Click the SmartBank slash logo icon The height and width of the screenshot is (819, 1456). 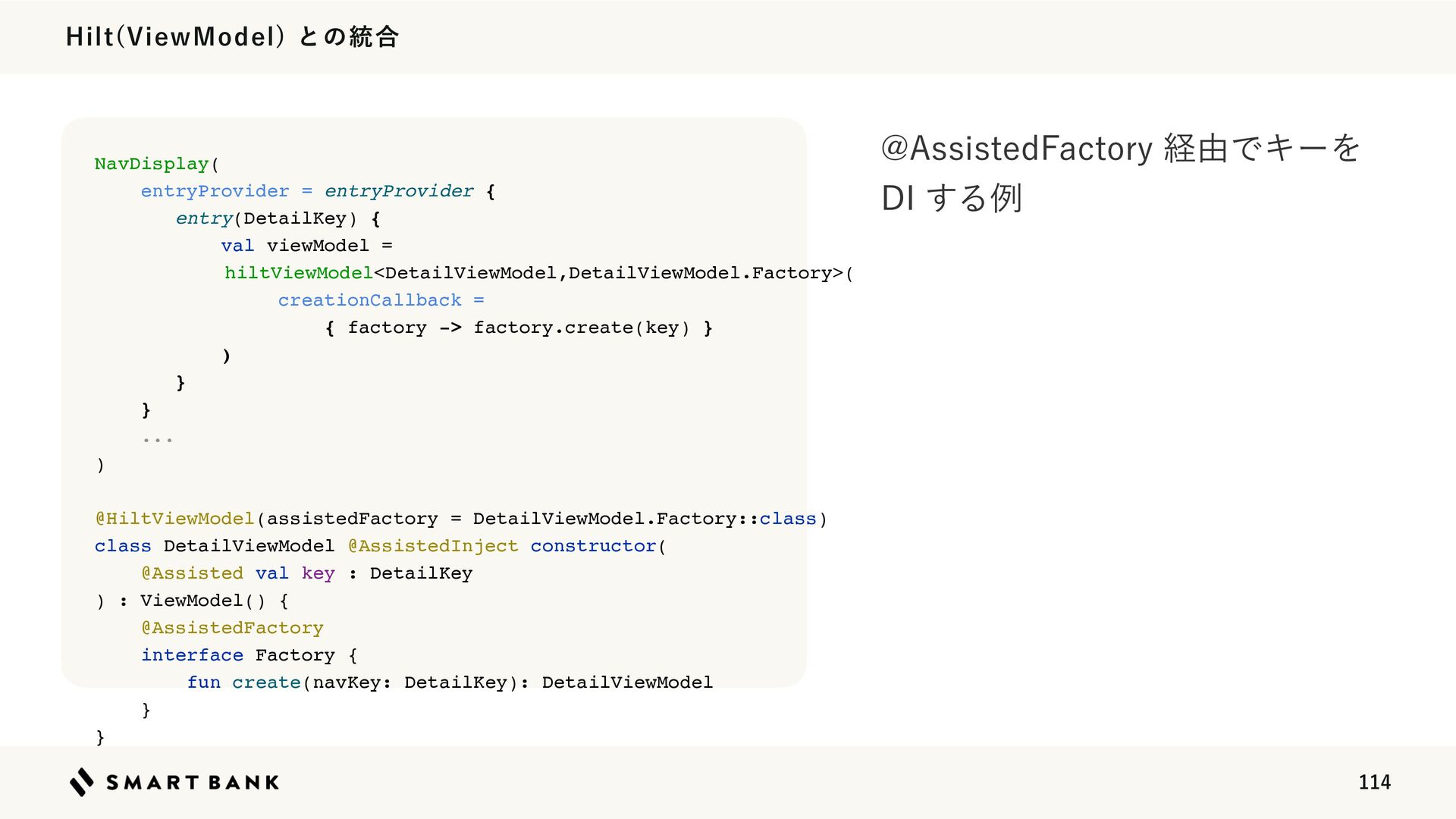(82, 782)
